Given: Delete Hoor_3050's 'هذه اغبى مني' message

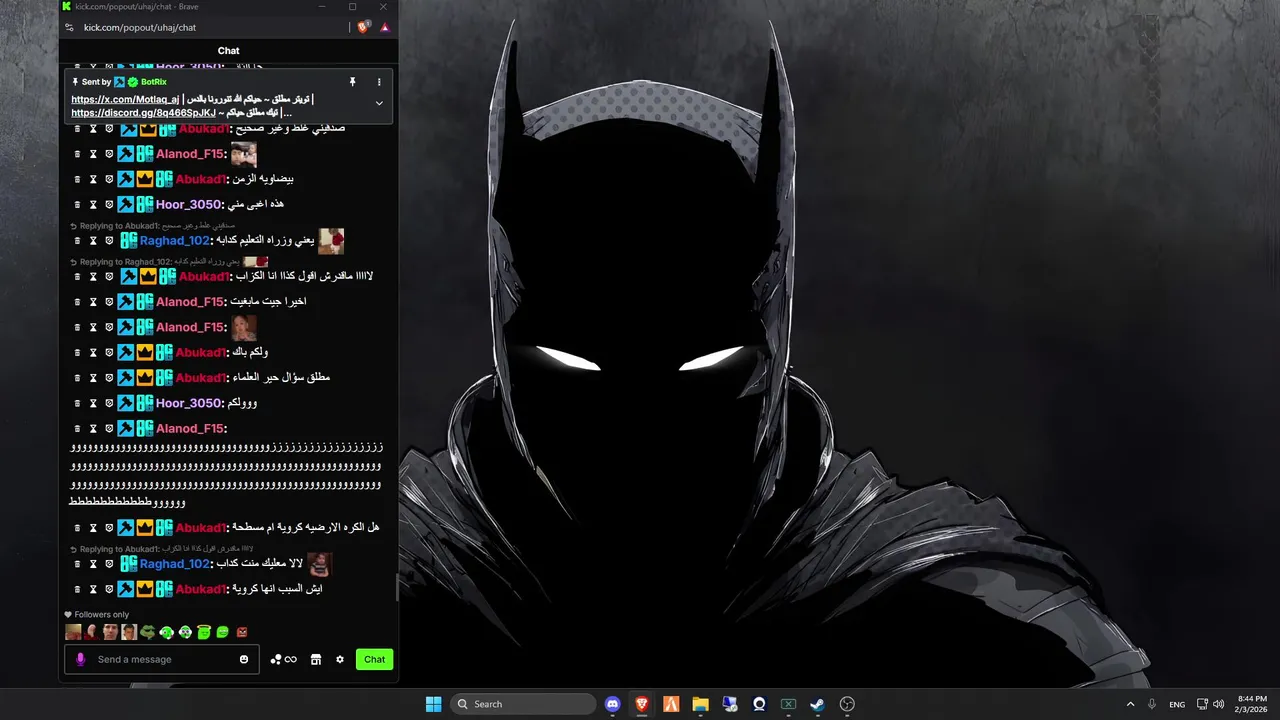Looking at the screenshot, I should (x=77, y=204).
